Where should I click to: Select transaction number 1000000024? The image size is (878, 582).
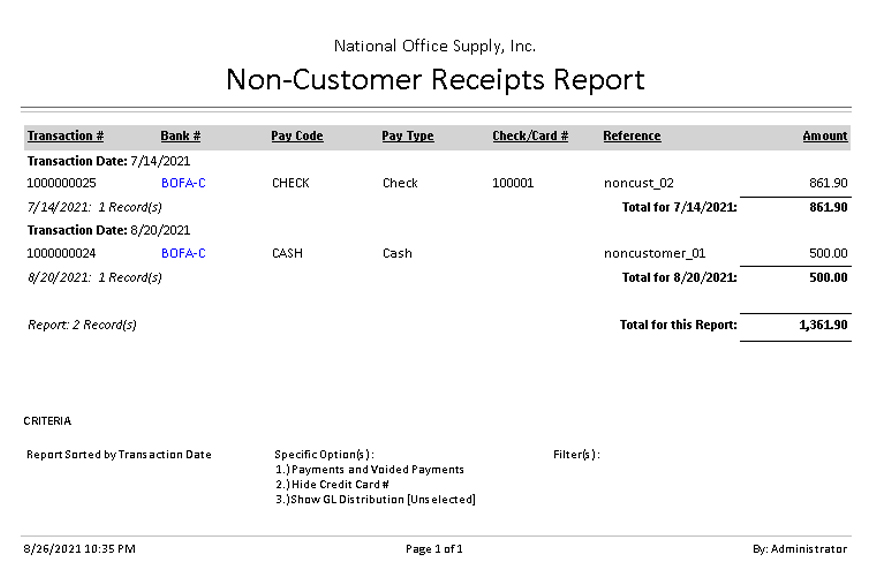tap(62, 253)
